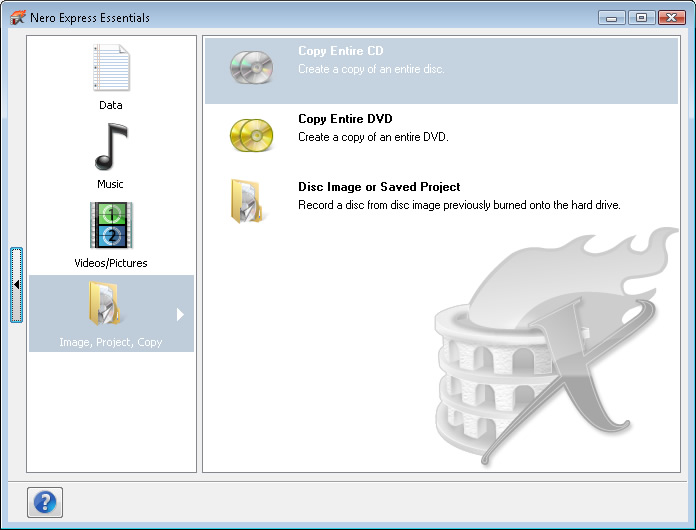Choose the Copy Entire DVD option title

coord(345,119)
